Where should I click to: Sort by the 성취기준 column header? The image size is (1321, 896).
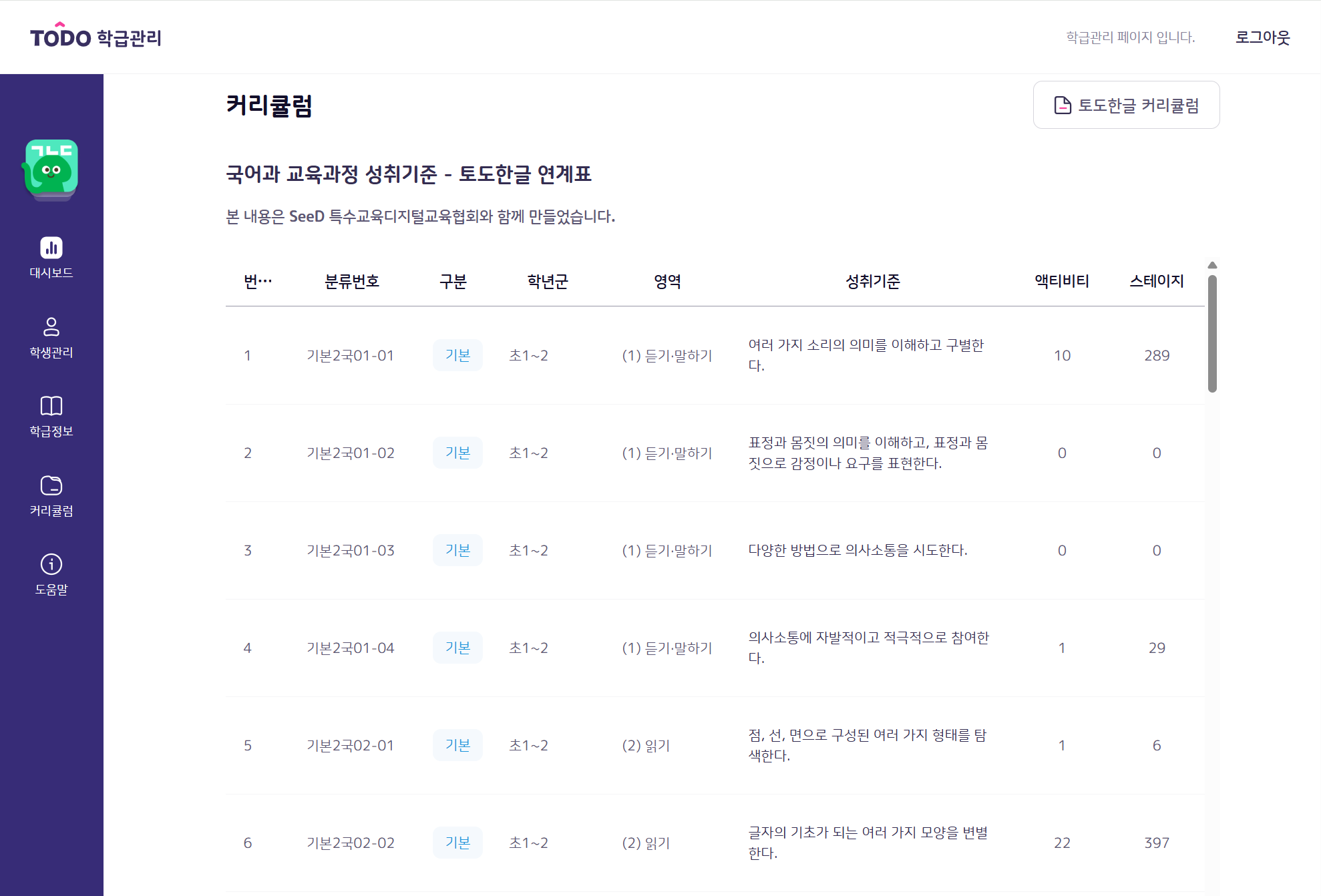873,281
